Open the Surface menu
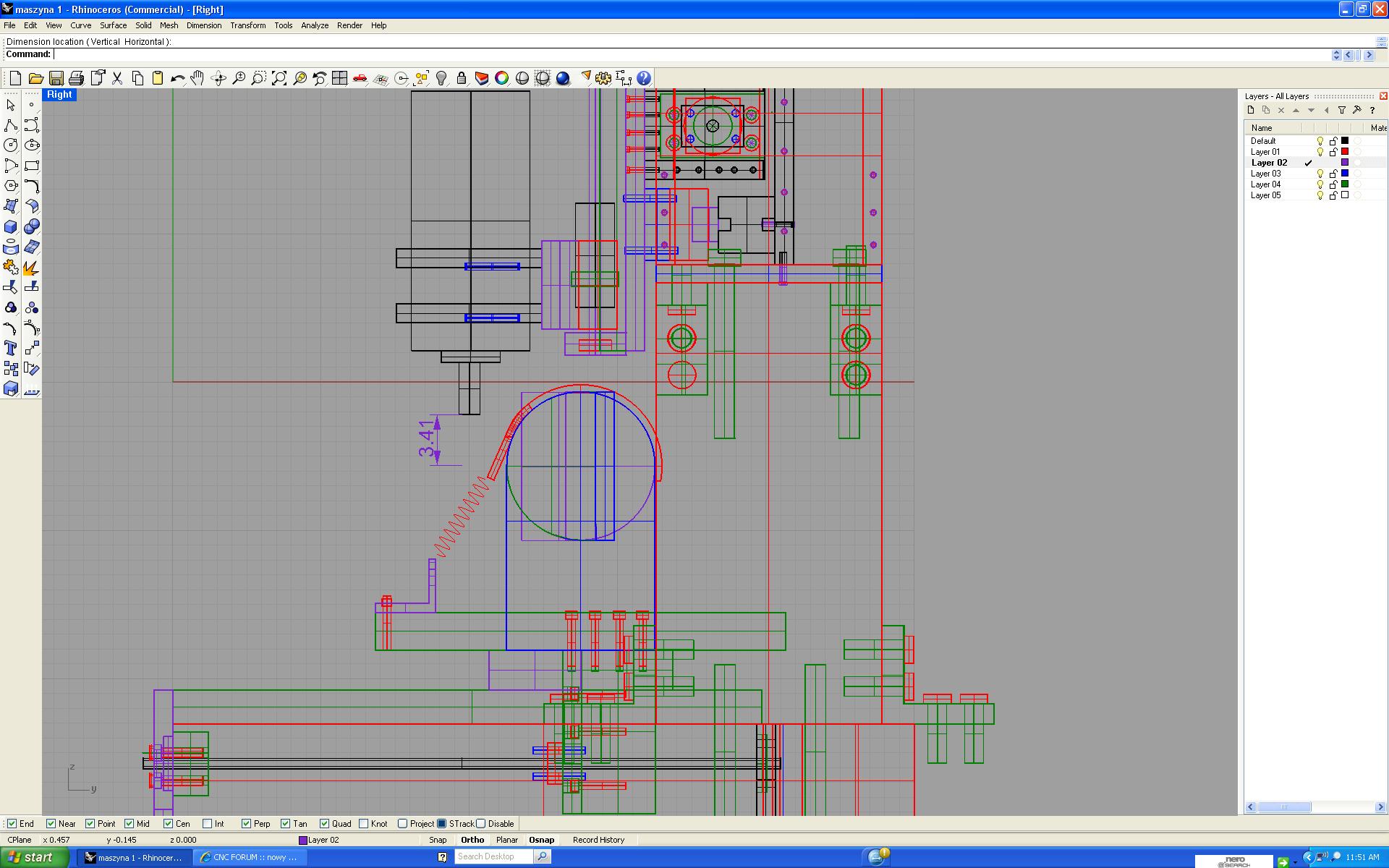The width and height of the screenshot is (1389, 868). (x=113, y=25)
